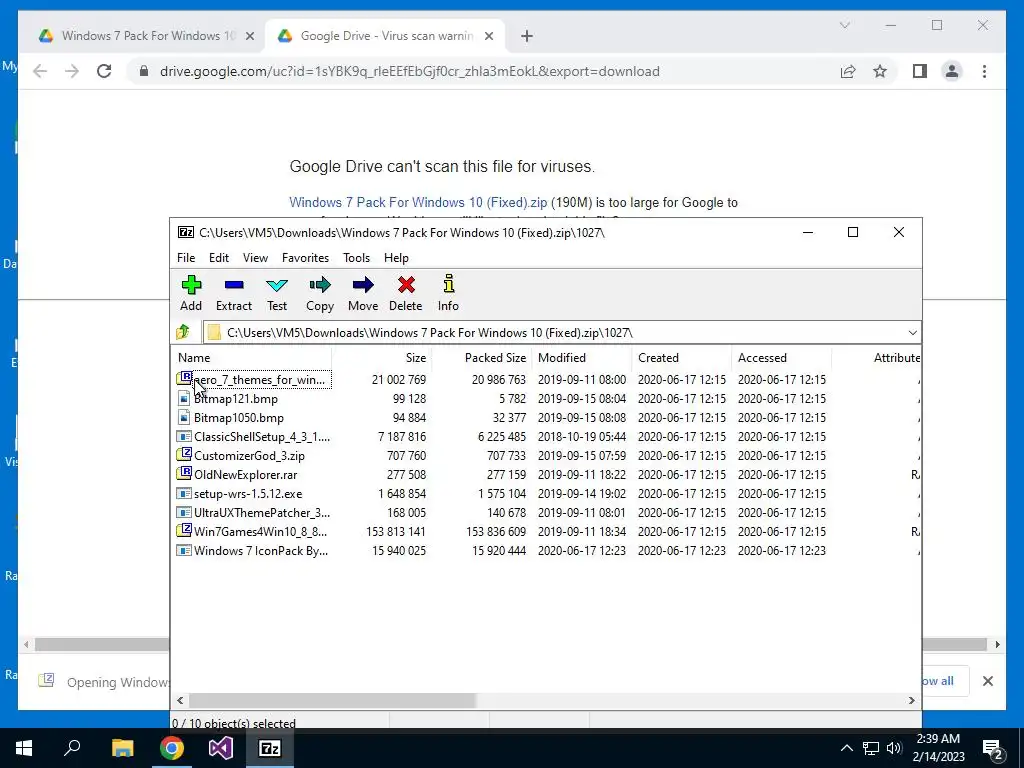This screenshot has width=1024, height=768.
Task: Click the red Delete toolbar icon
Action: coord(406,293)
